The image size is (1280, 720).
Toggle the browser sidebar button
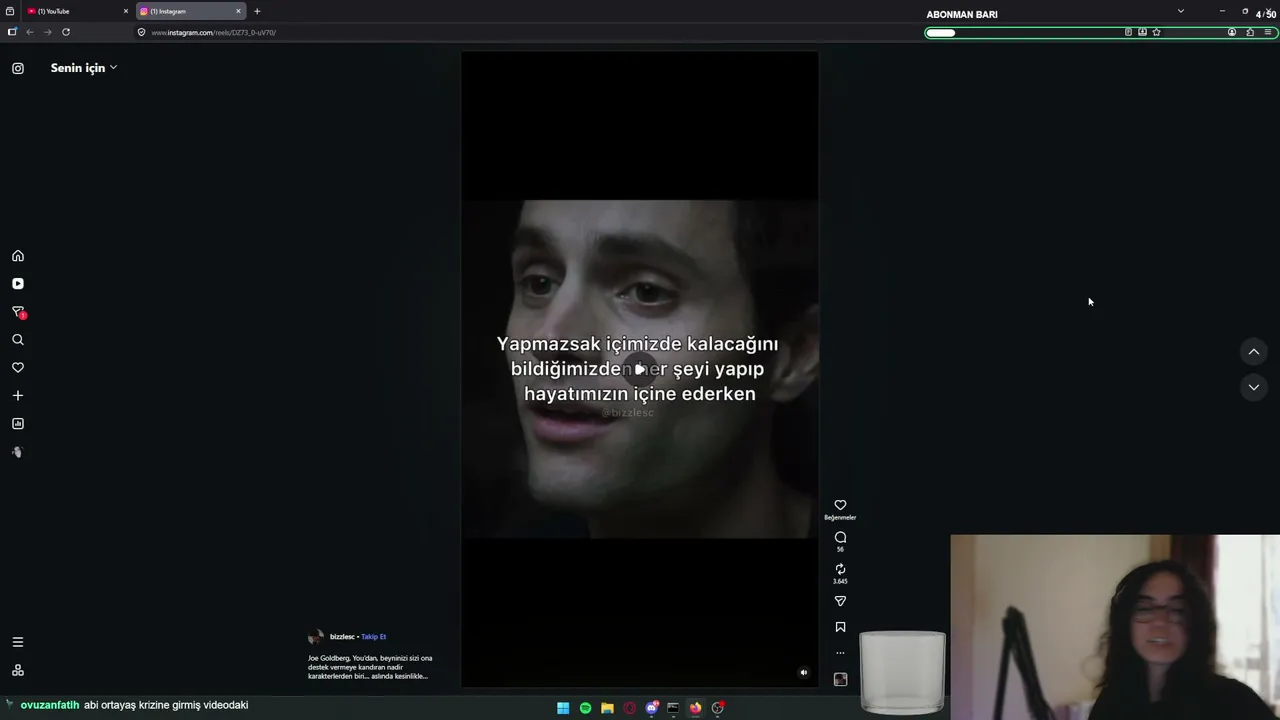coord(12,32)
